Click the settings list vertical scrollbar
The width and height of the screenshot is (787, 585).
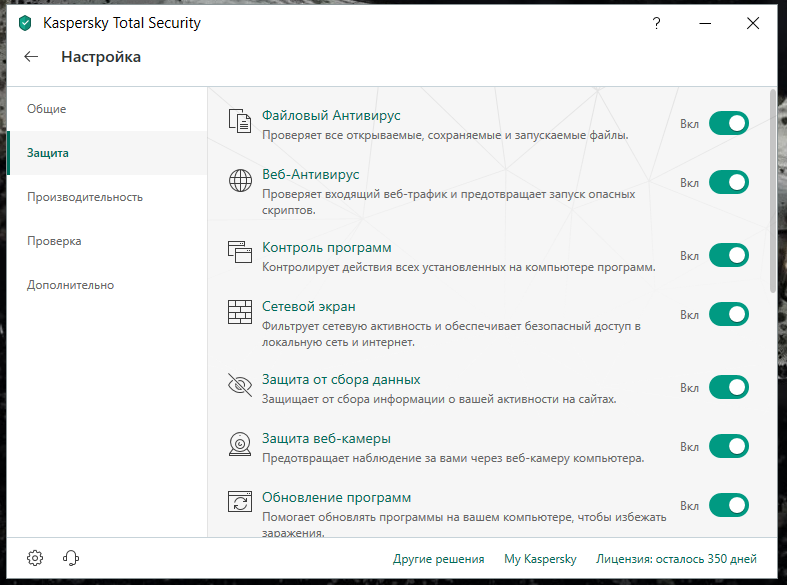(x=773, y=190)
